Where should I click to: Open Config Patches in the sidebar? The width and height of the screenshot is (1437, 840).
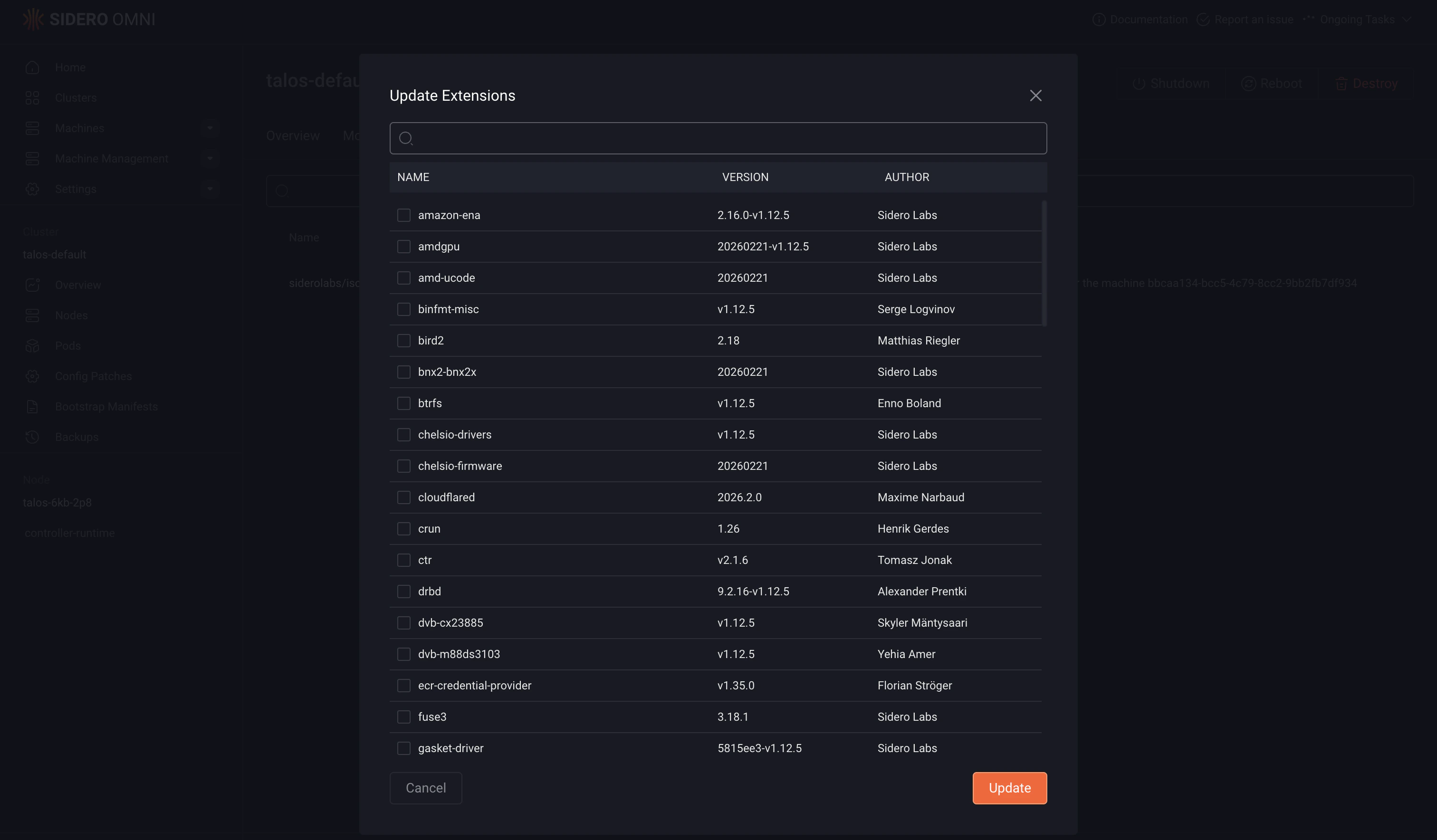(93, 376)
